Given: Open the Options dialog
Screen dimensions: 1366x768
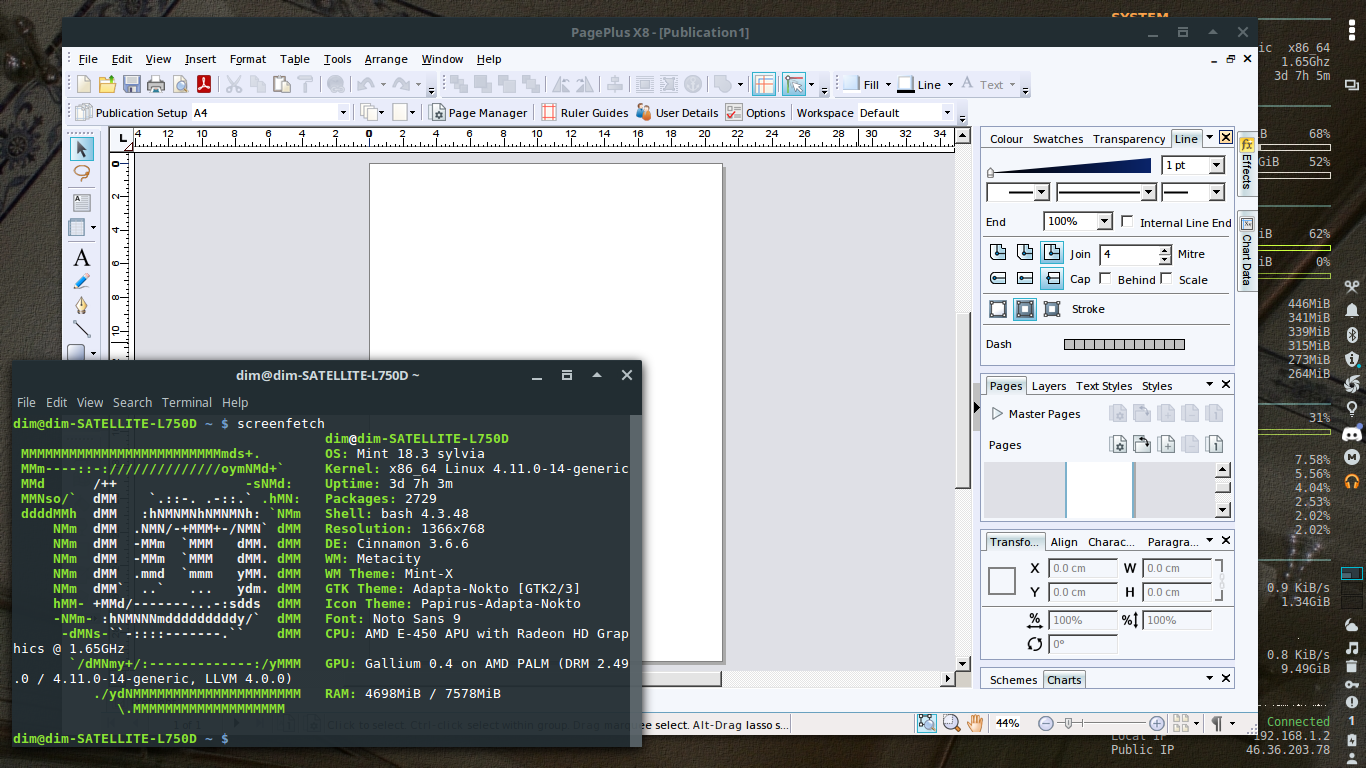Looking at the screenshot, I should point(765,112).
